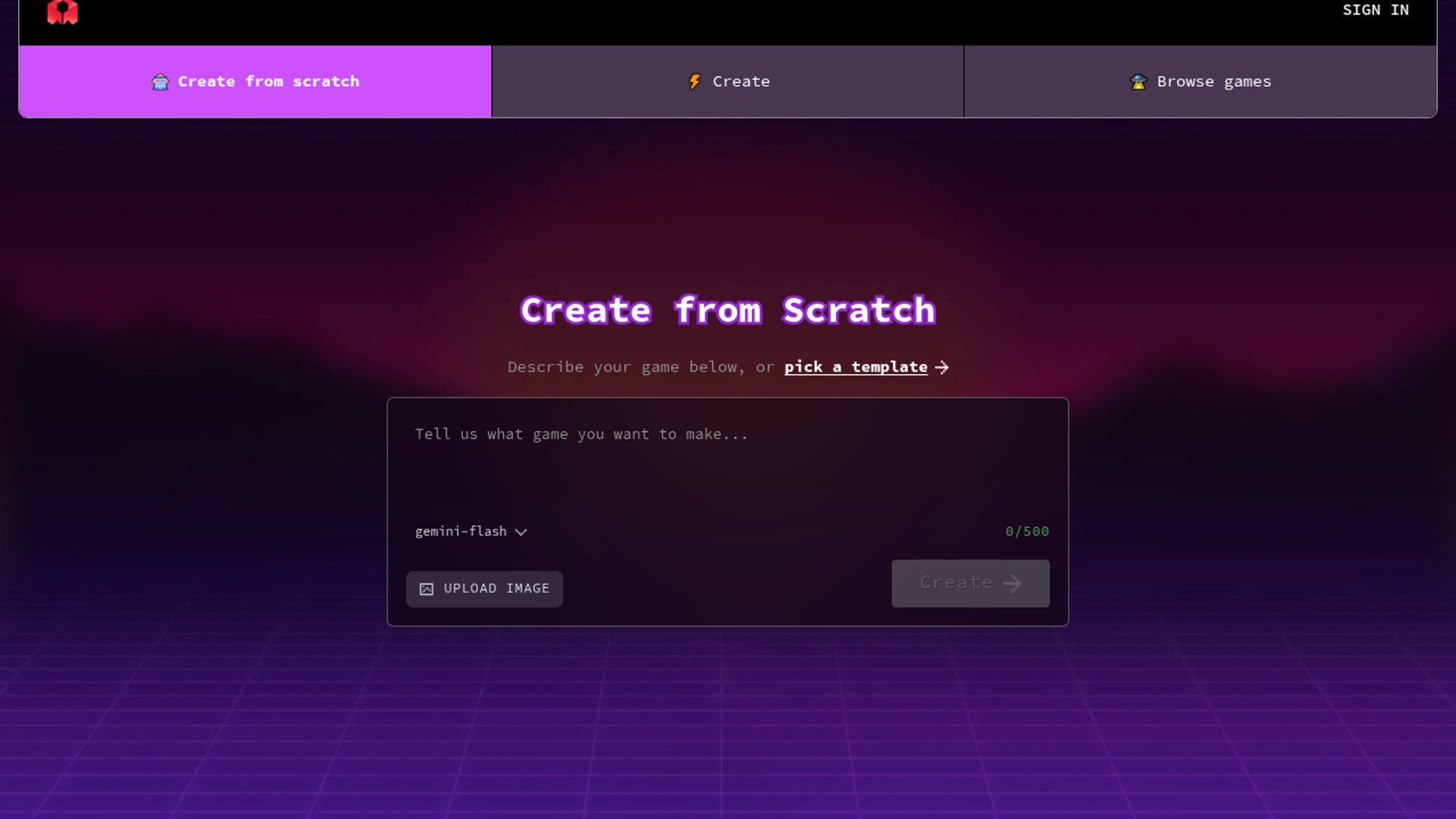Click the Create from Scratch heading

coord(728,311)
